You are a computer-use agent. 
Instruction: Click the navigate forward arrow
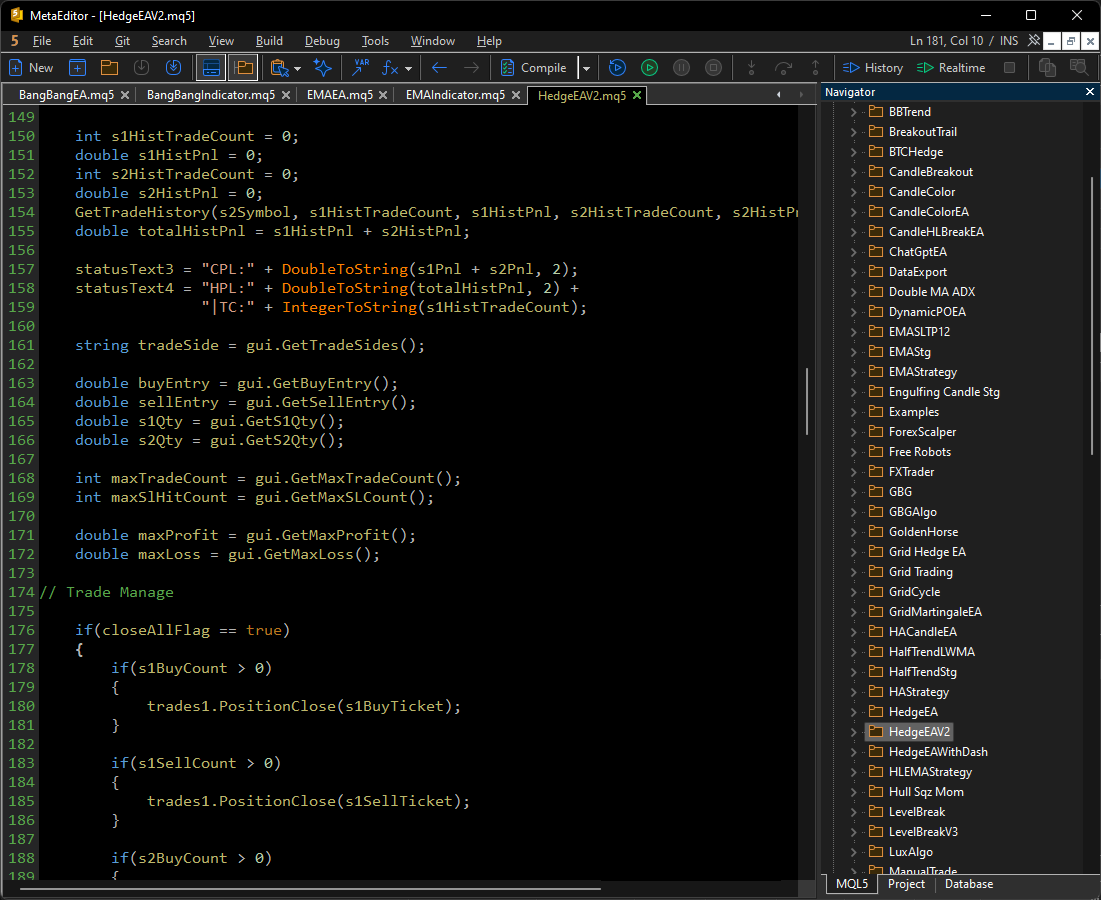click(472, 68)
